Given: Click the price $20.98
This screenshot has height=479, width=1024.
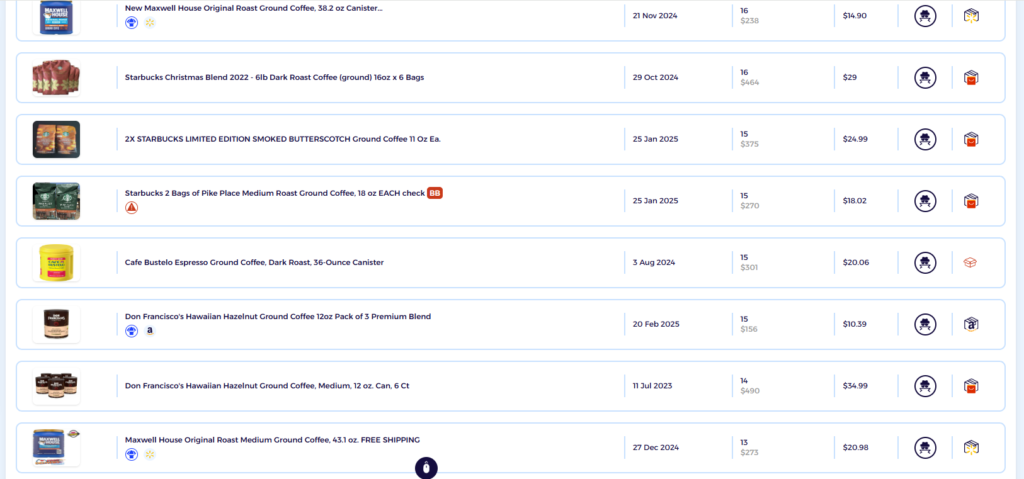Looking at the screenshot, I should coord(856,448).
